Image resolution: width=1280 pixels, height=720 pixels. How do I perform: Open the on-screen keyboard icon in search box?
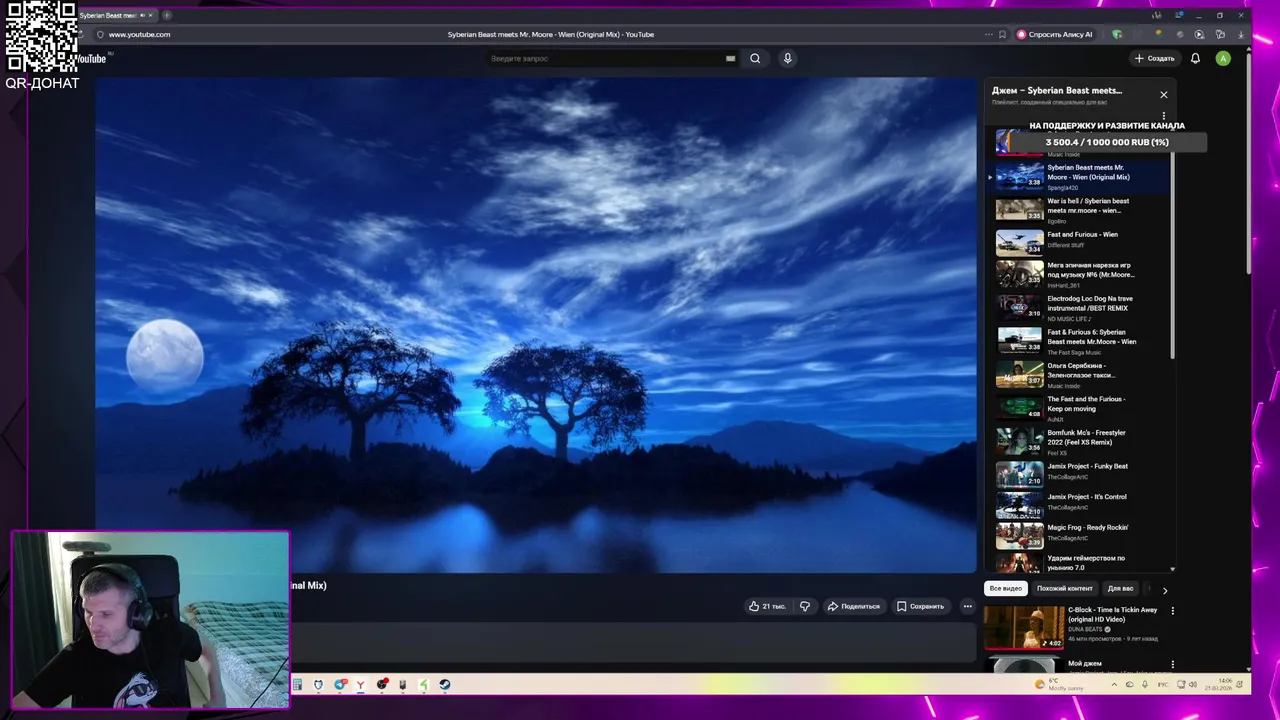(x=730, y=58)
